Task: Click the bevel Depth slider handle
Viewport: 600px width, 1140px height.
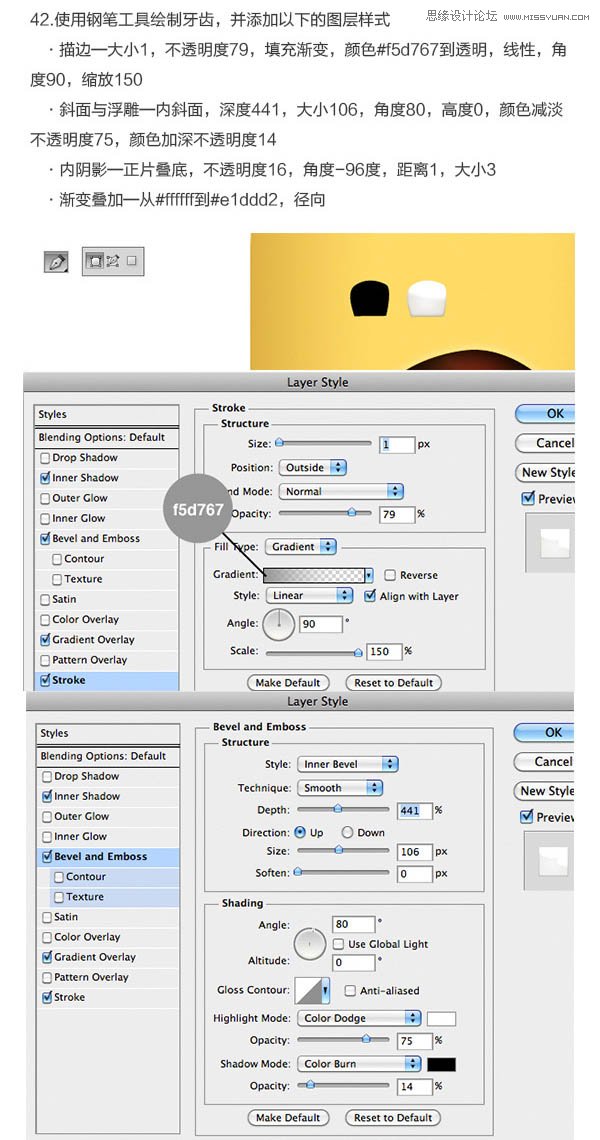Action: click(337, 808)
